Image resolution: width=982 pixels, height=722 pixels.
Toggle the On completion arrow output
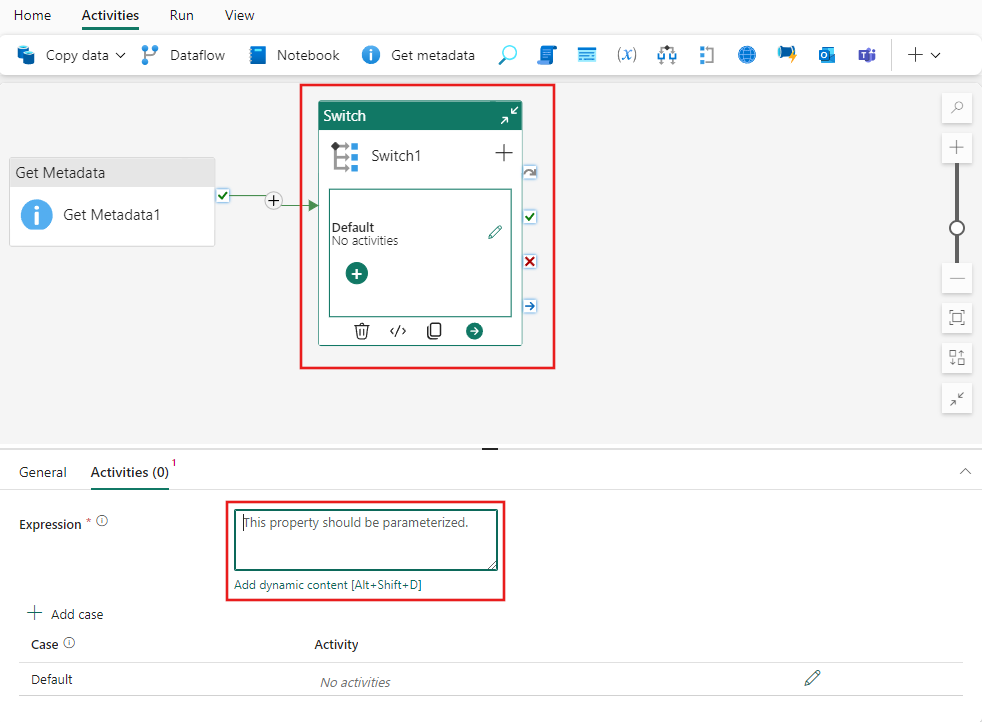529,171
